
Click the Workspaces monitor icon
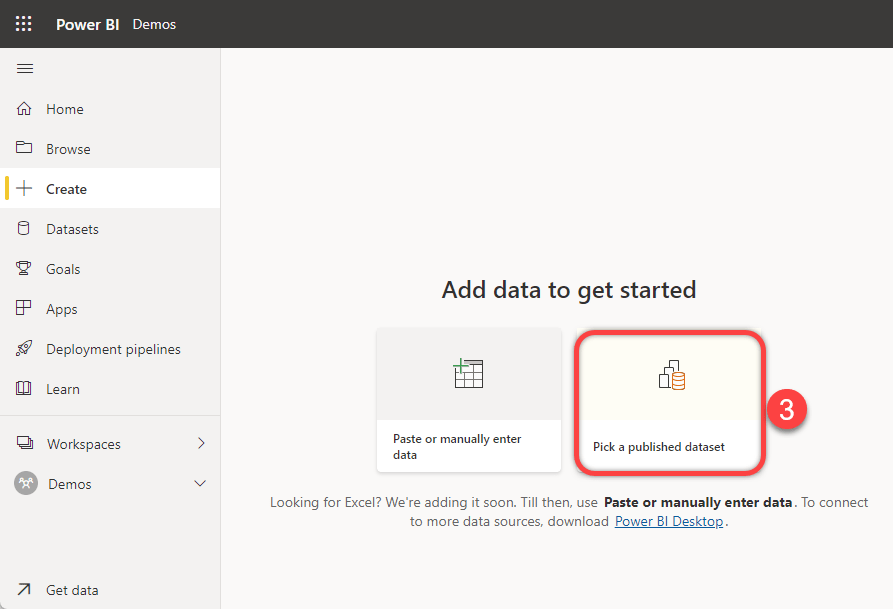pos(25,443)
